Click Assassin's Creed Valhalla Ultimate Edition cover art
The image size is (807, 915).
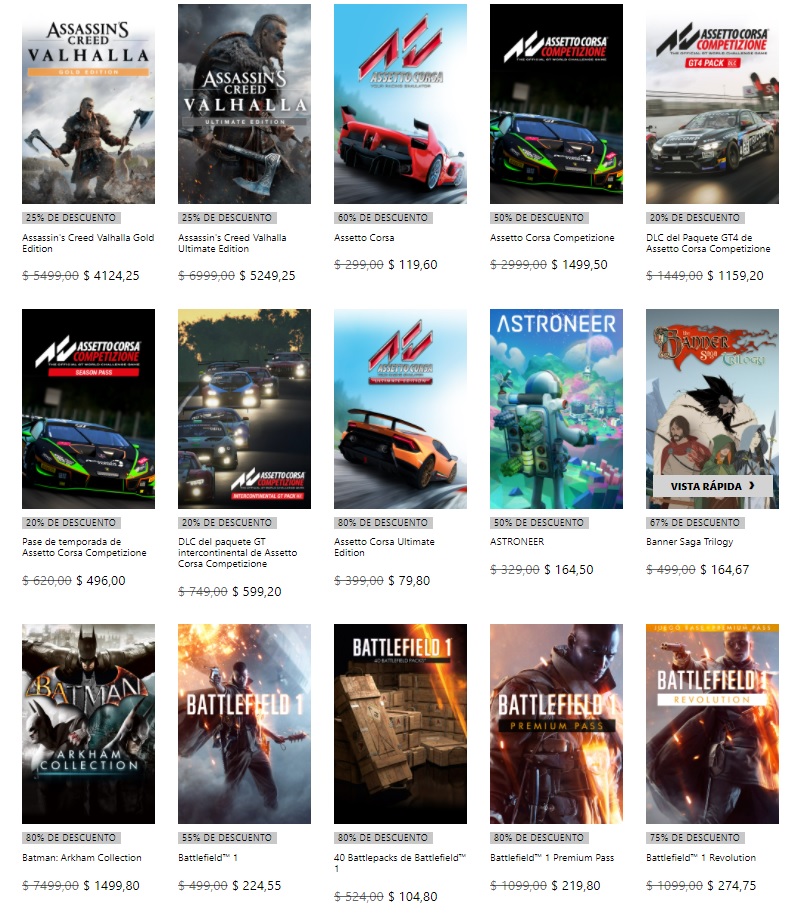click(244, 104)
